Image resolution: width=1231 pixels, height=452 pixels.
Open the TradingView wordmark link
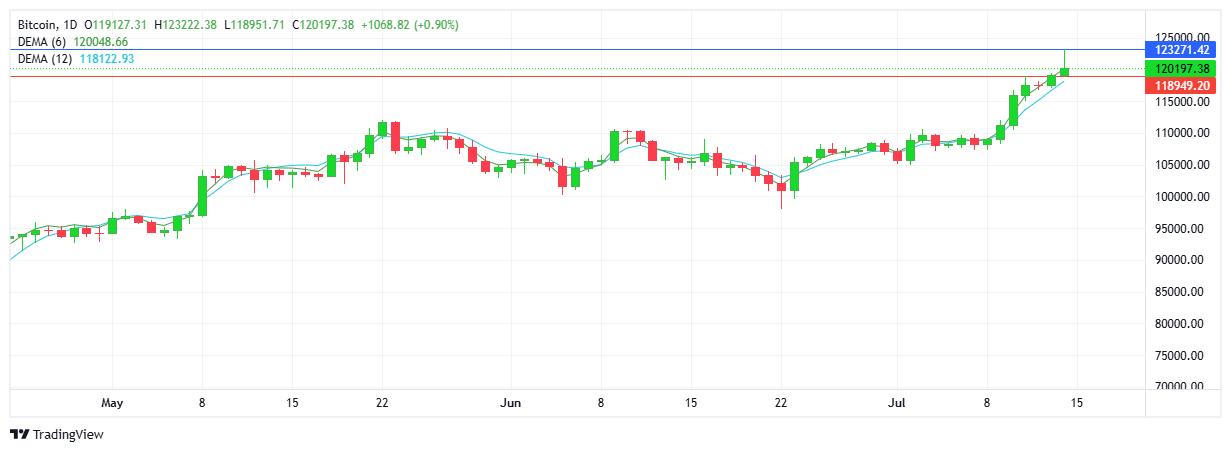tap(68, 435)
